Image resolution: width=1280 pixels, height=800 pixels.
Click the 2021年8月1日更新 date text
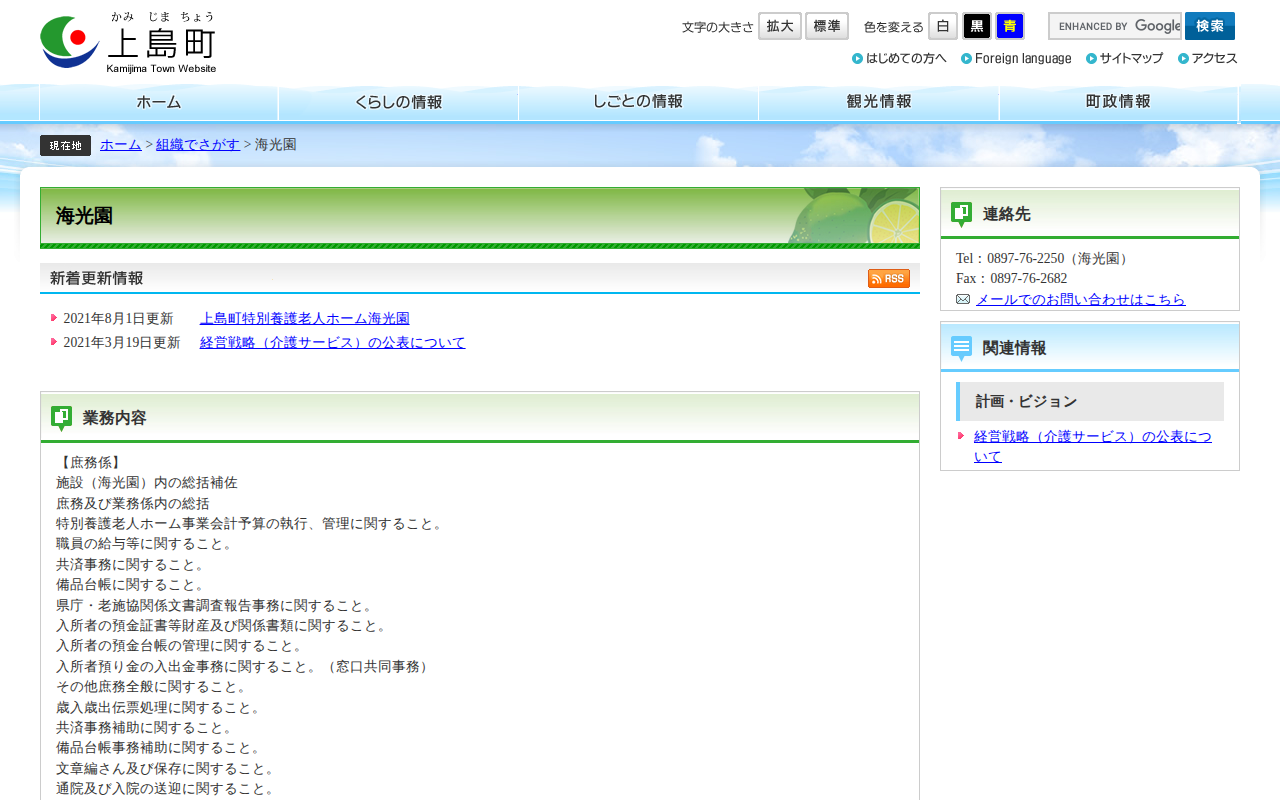[118, 319]
